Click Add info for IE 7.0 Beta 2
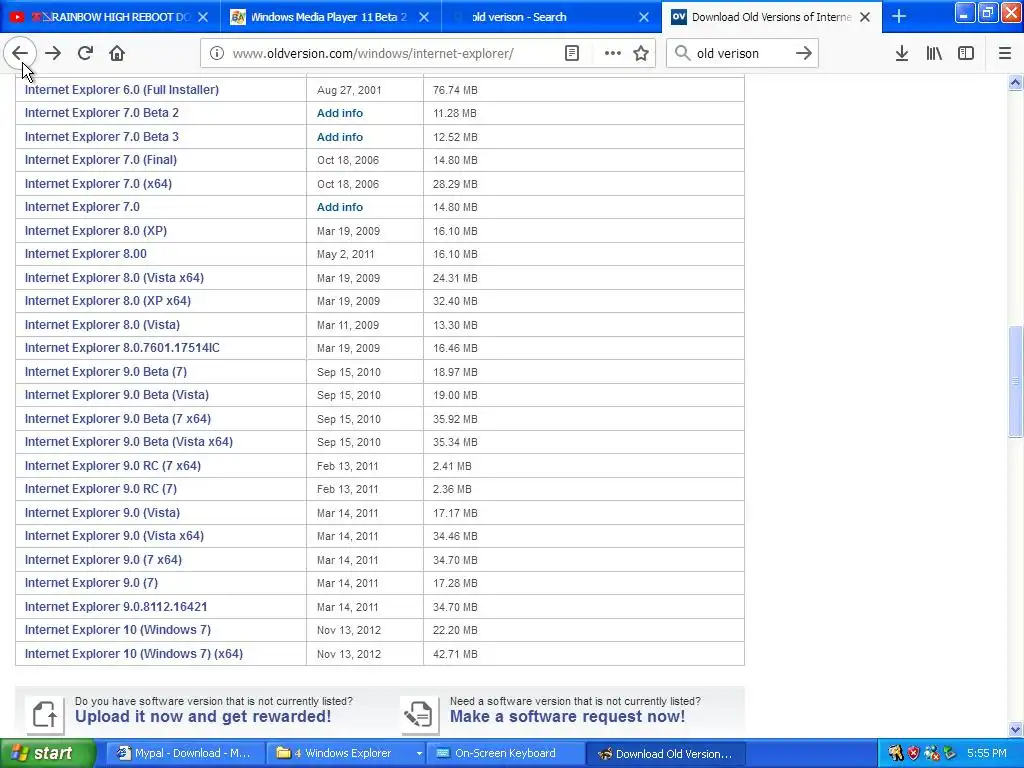This screenshot has height=768, width=1024. [x=340, y=113]
